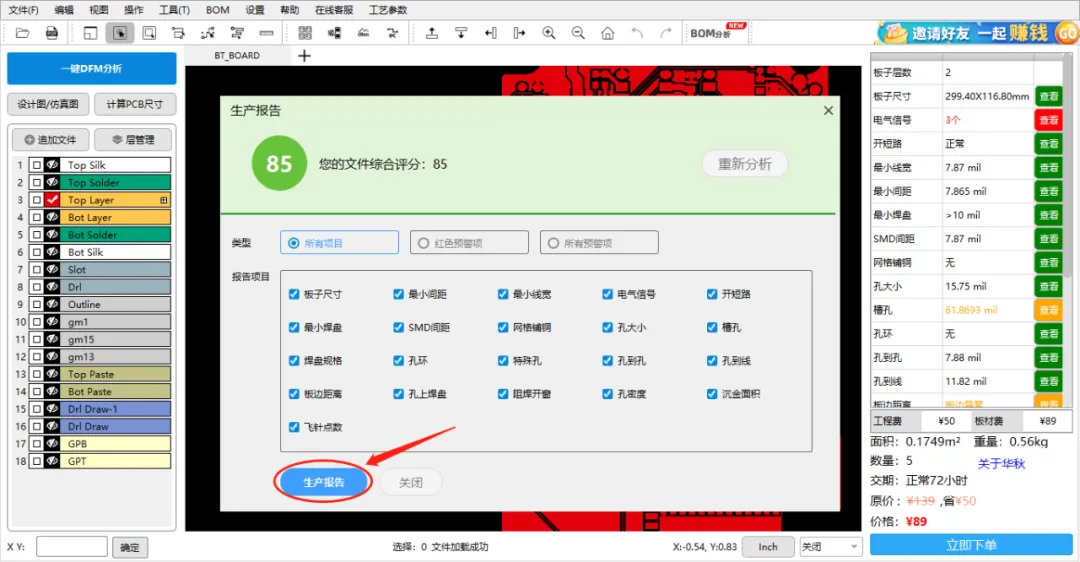Close the 生产报告 dialog with X
Viewport: 1080px width, 562px height.
point(829,110)
